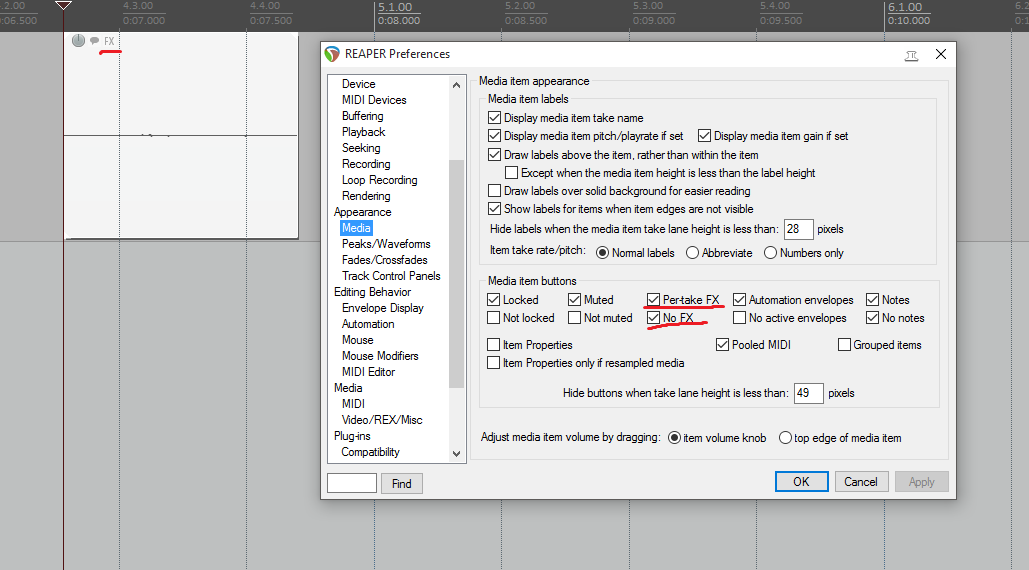Toggle Display media item take name
The width and height of the screenshot is (1029, 570).
(495, 118)
